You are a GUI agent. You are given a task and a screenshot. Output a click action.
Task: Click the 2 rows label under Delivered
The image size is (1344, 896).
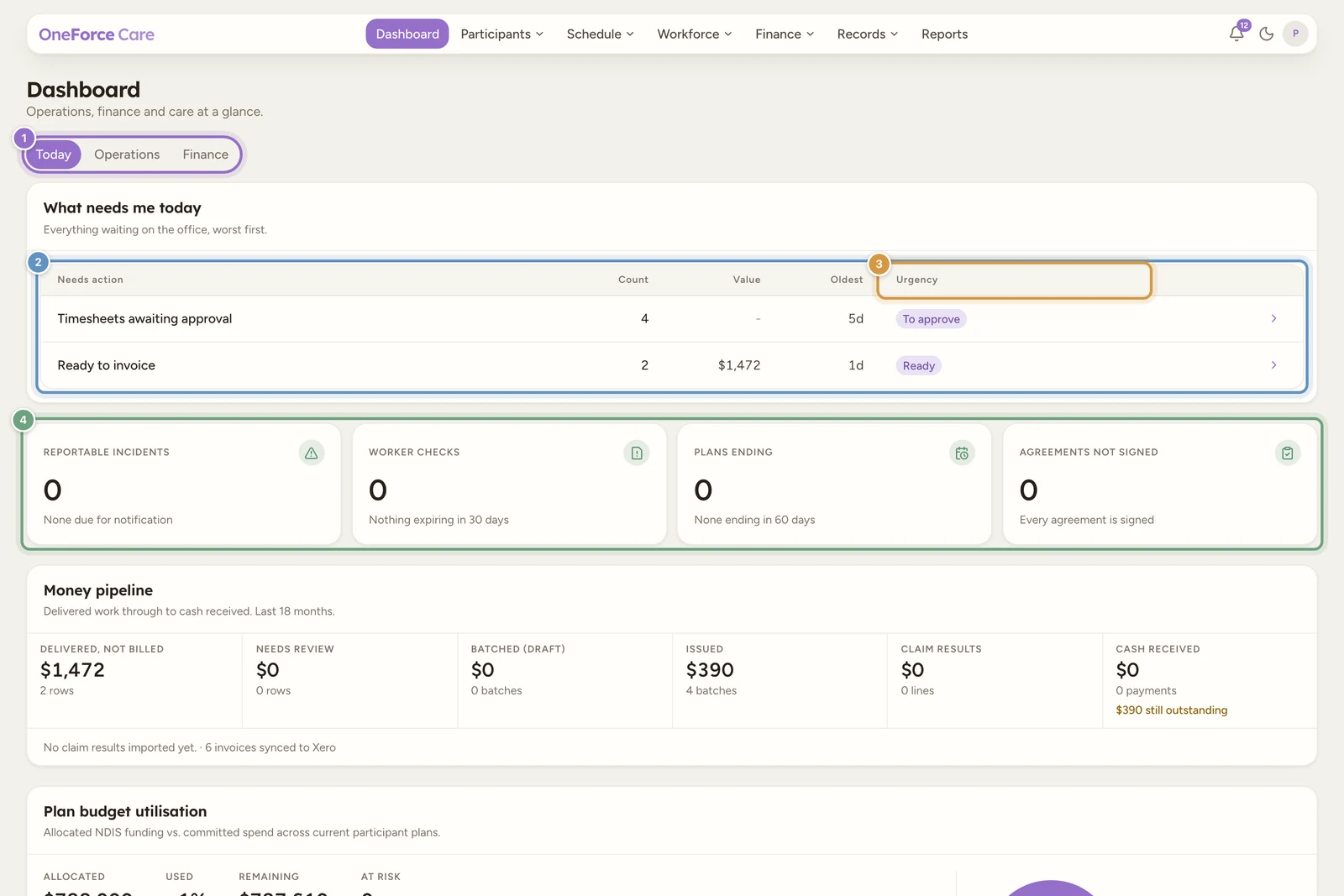[57, 690]
